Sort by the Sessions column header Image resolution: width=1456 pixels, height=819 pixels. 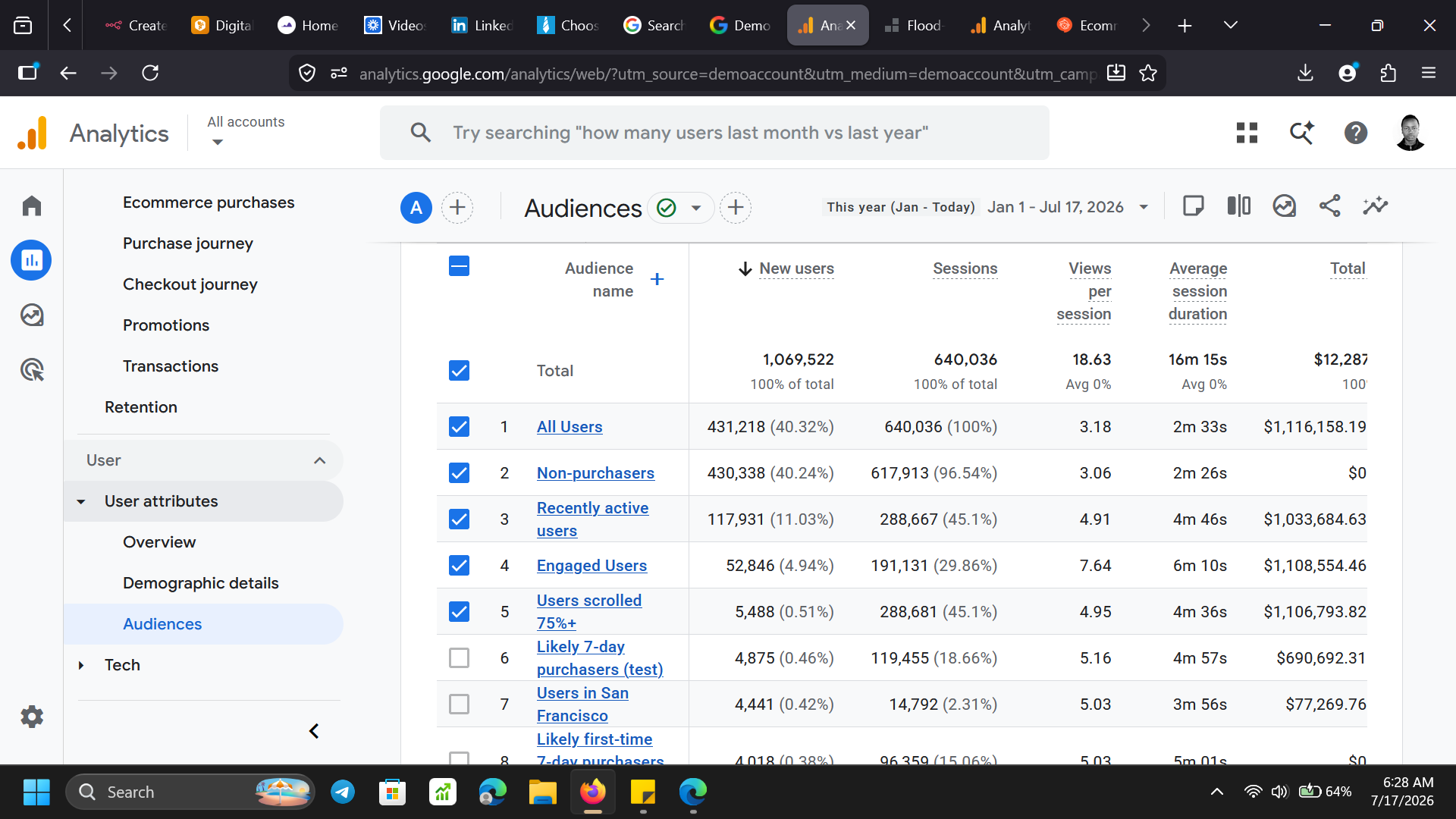tap(965, 268)
